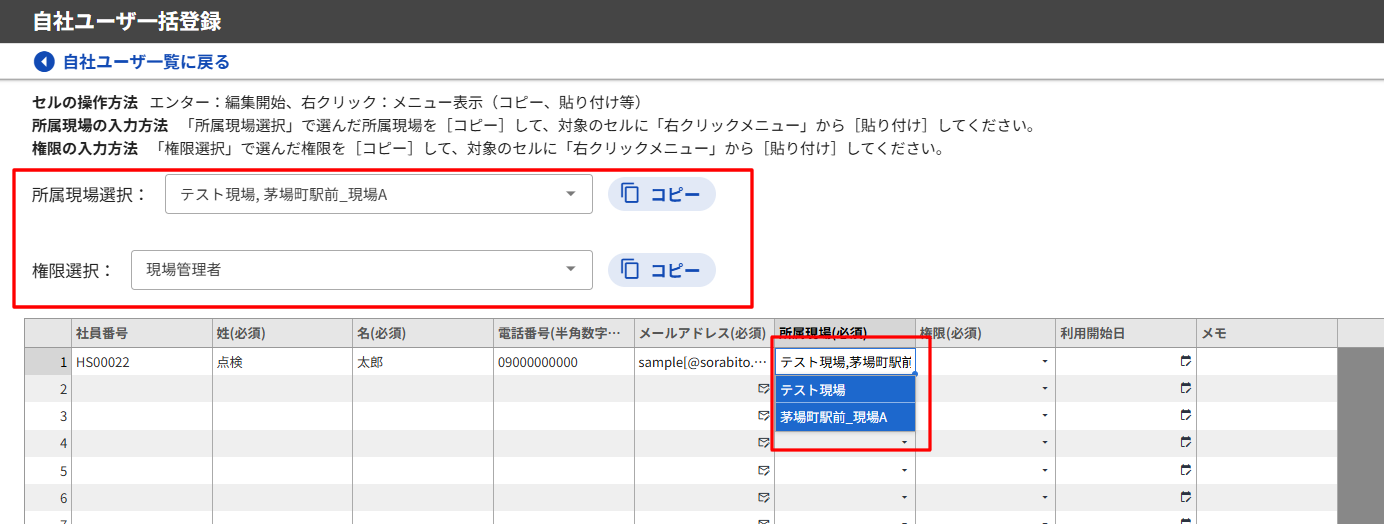Screen dimensions: 1384x524
Task: Click the mail icon in row 2
Action: coord(763,389)
